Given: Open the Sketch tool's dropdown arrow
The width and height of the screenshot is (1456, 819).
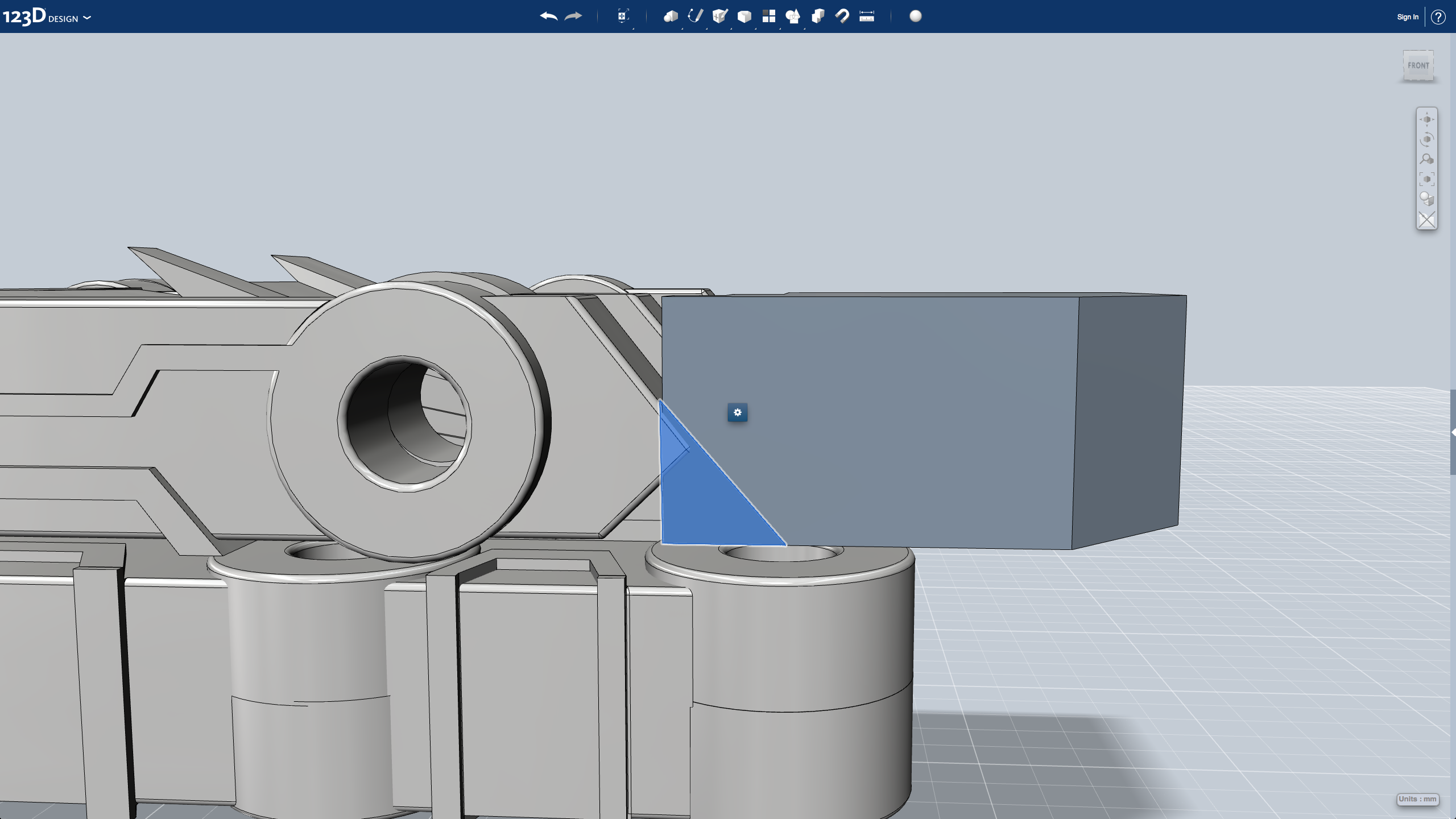Looking at the screenshot, I should [x=706, y=30].
